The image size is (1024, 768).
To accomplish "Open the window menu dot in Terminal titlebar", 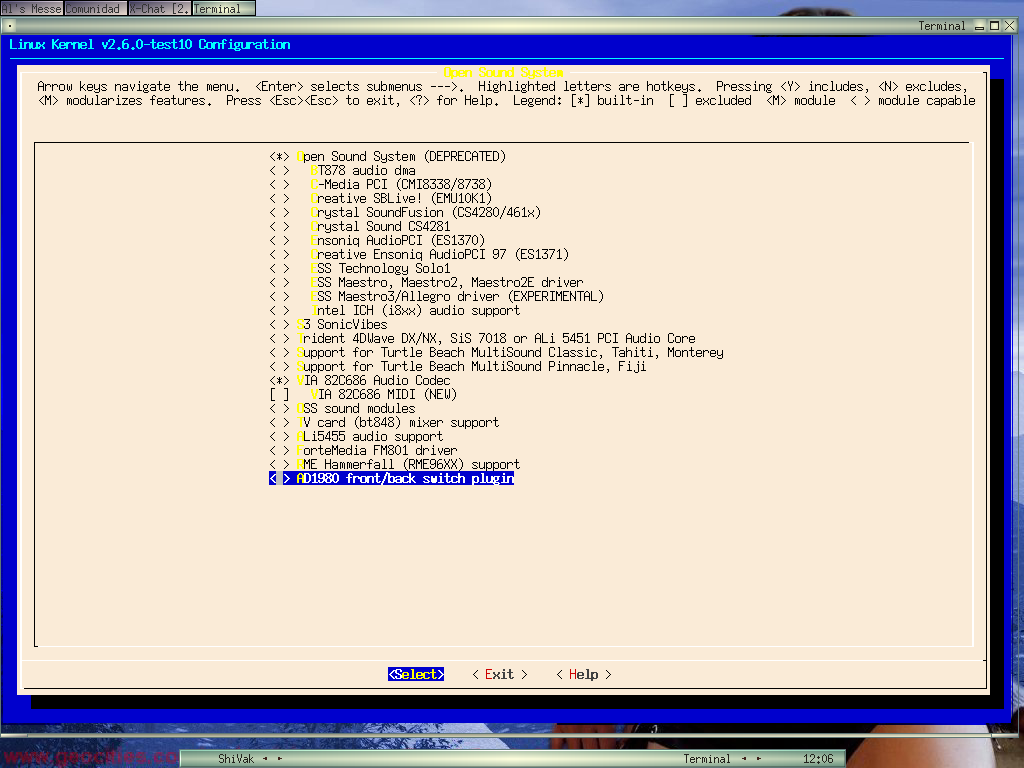I will (x=10, y=26).
